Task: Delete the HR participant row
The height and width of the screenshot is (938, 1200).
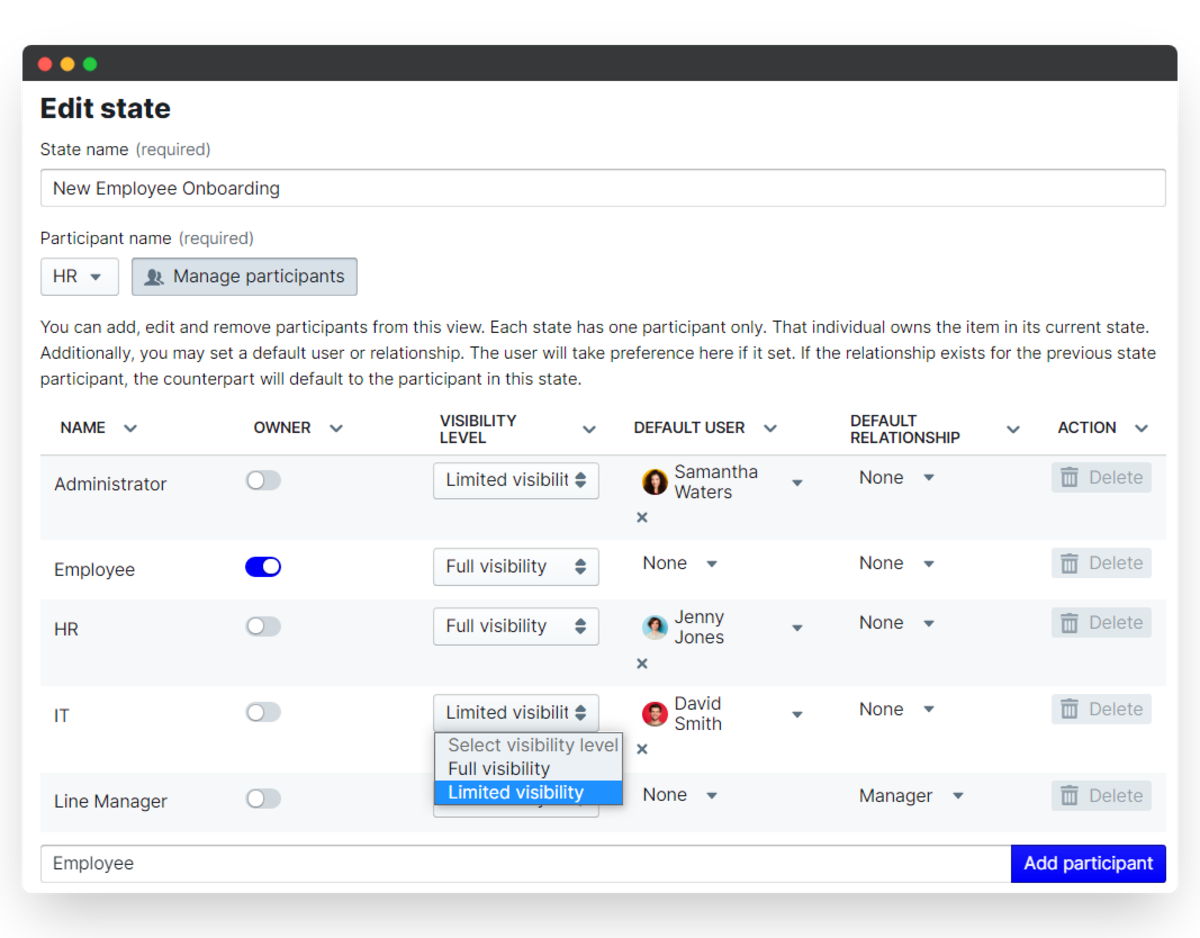Action: [x=1101, y=623]
